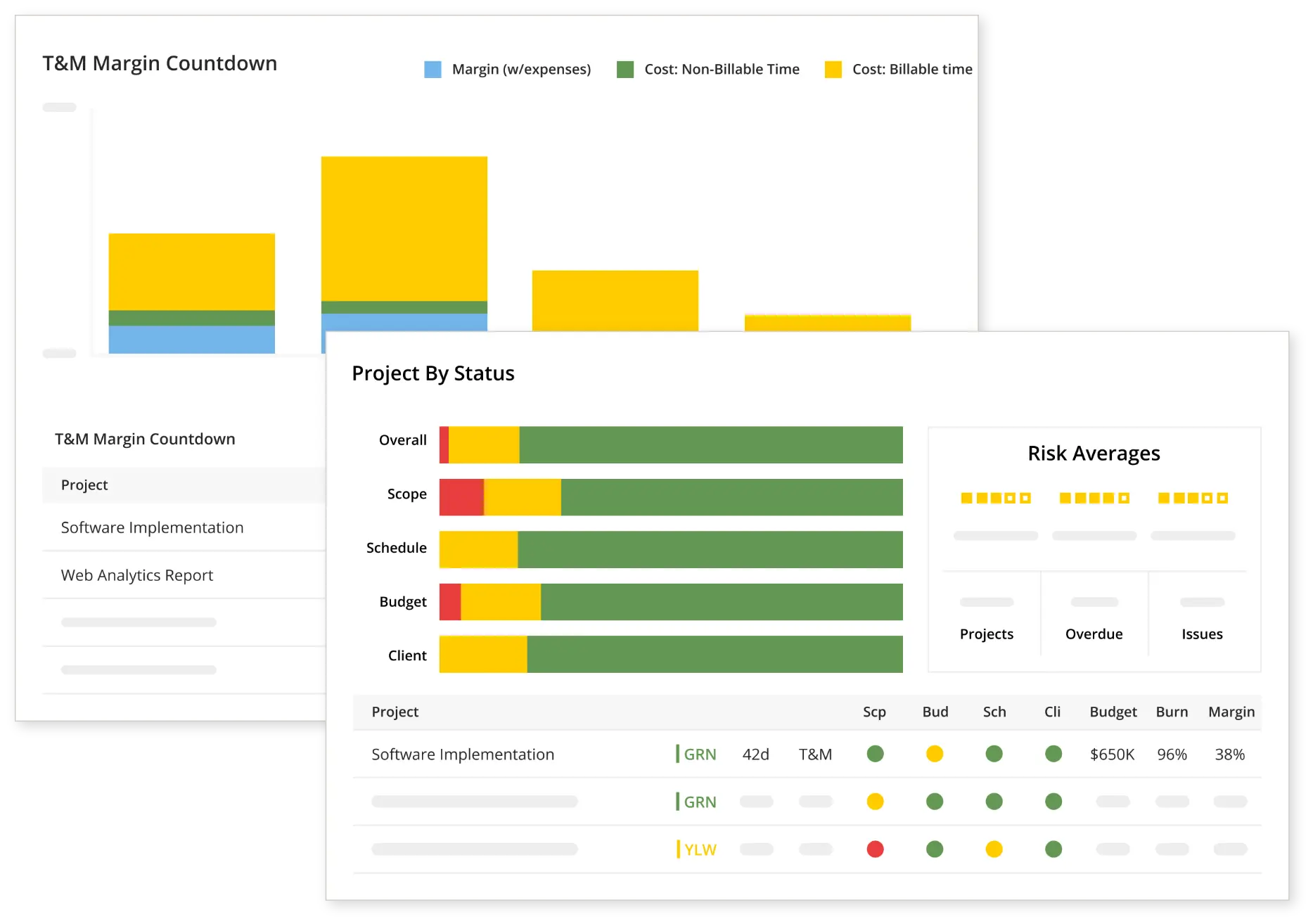This screenshot has height=924, width=1313.
Task: Click the YLW status tag
Action: (697, 849)
